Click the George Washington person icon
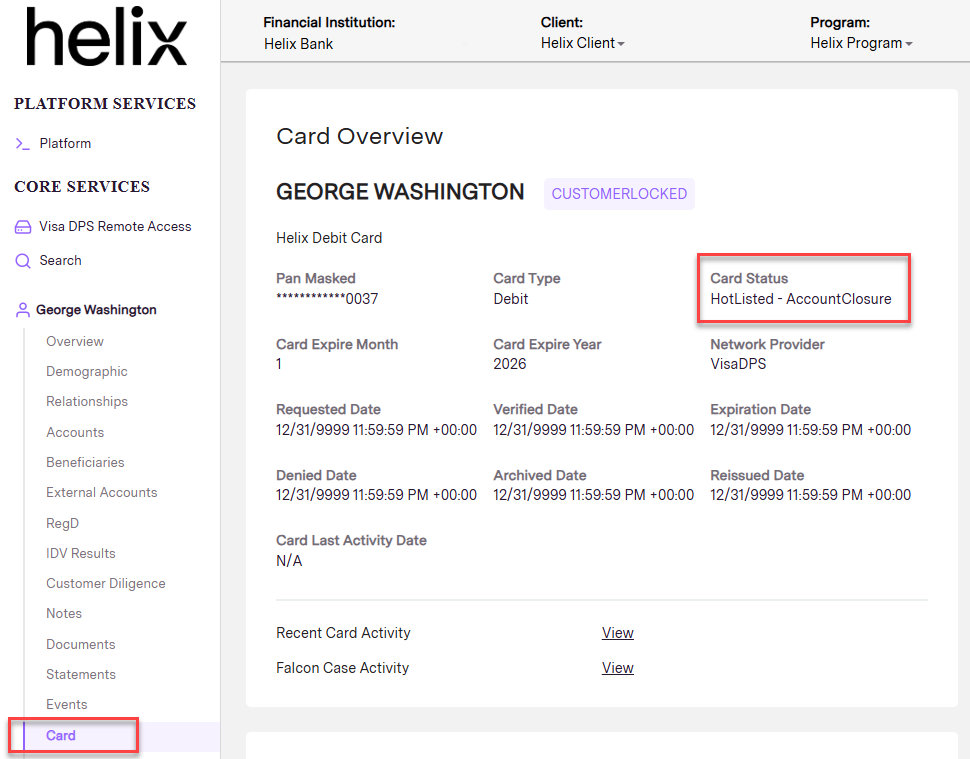 [22, 310]
